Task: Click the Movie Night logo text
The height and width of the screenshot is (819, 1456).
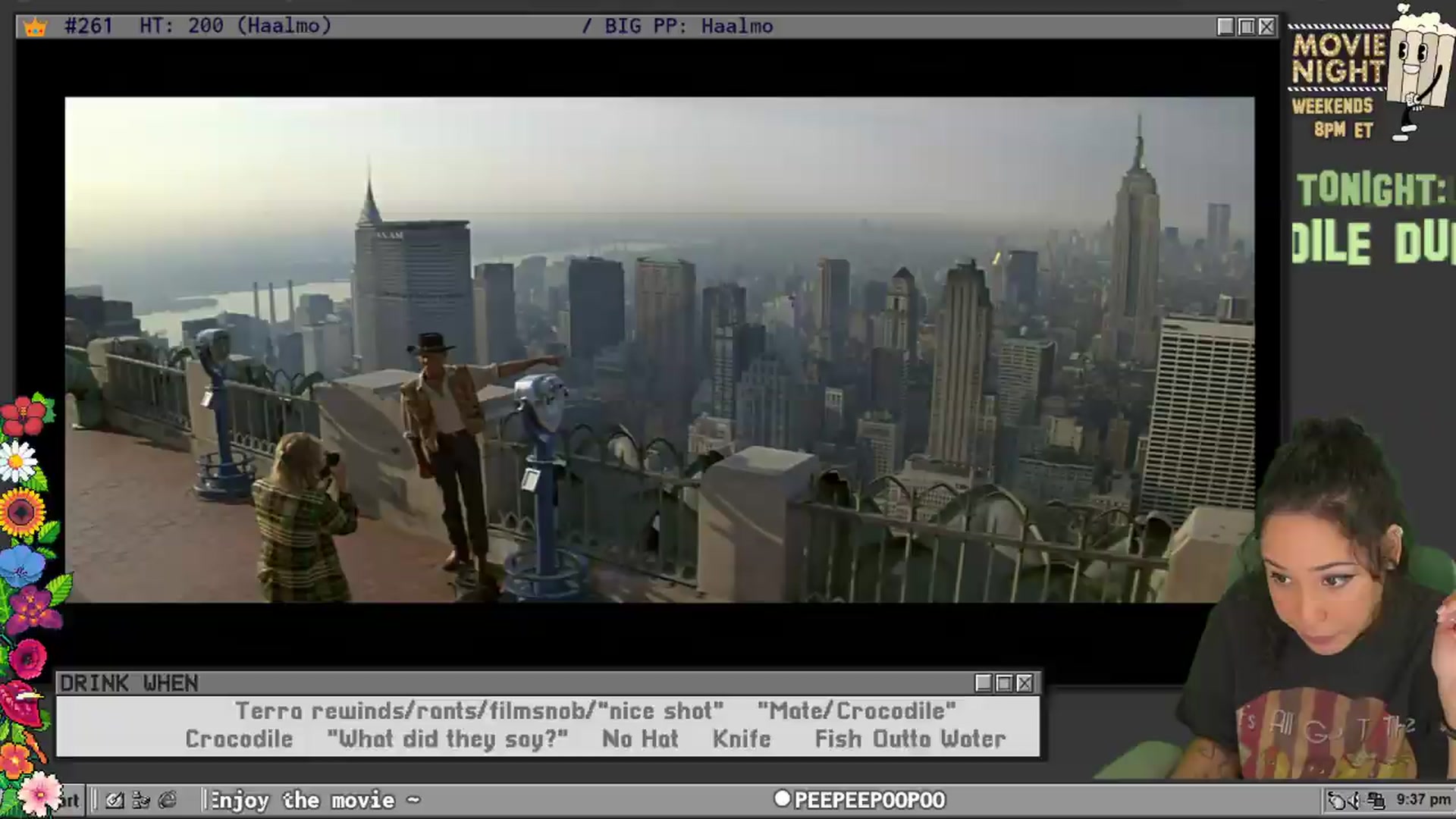Action: pyautogui.click(x=1339, y=58)
